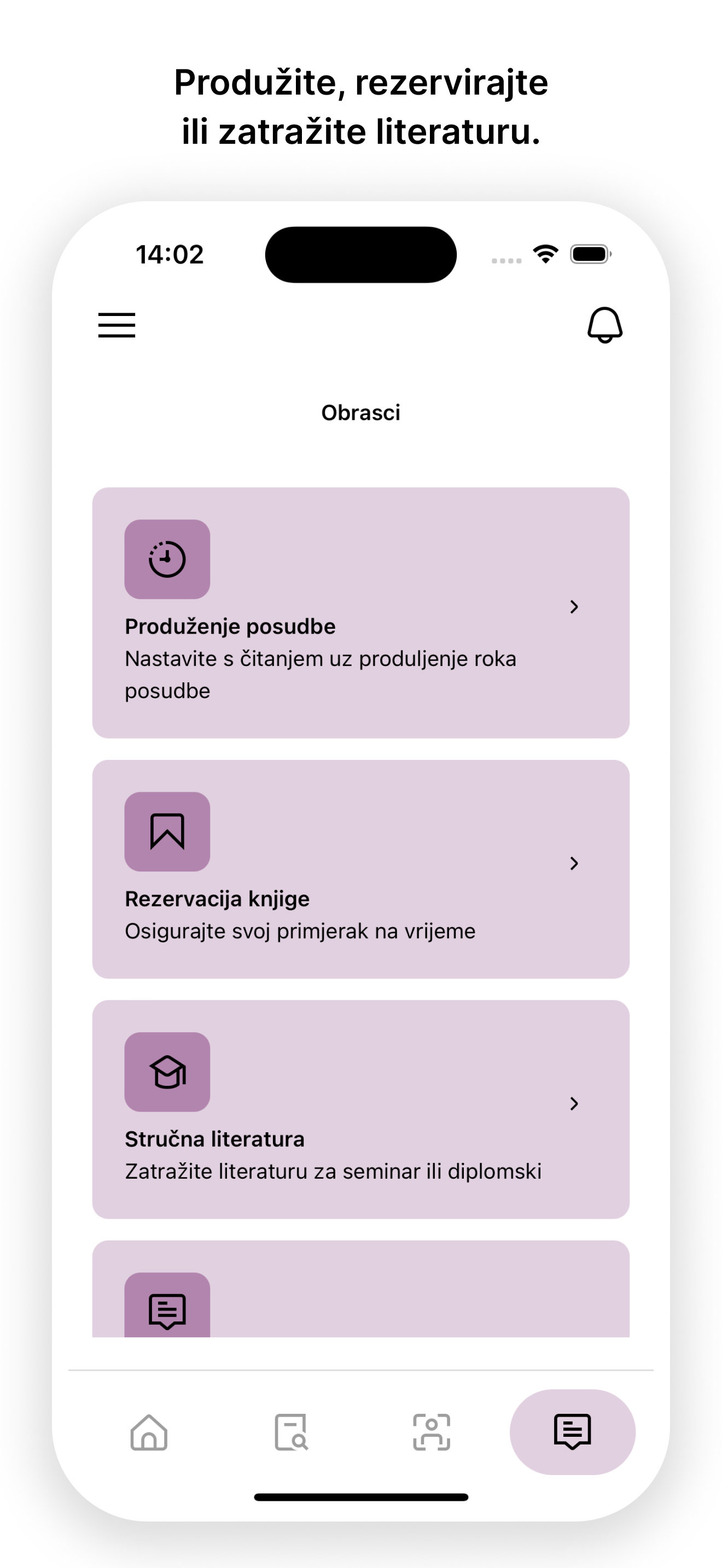
Task: Expand Rezervacija knjige with its chevron
Action: 573,863
